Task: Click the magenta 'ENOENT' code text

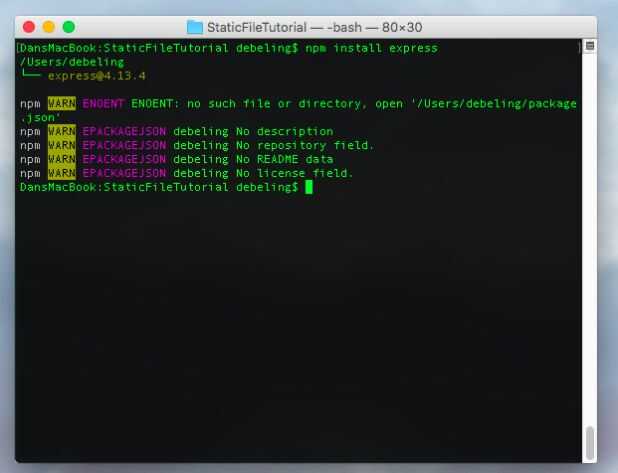Action: click(103, 104)
